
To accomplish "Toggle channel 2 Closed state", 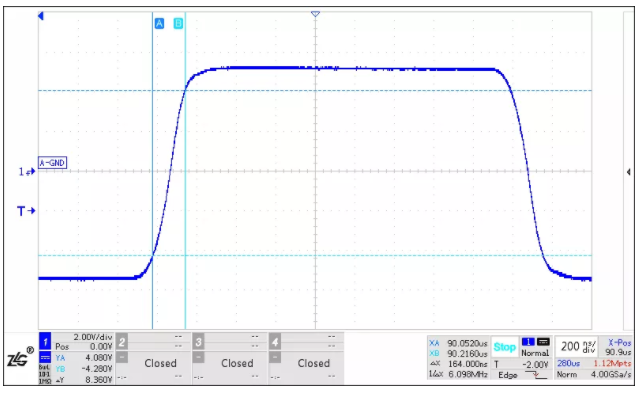I will point(160,363).
